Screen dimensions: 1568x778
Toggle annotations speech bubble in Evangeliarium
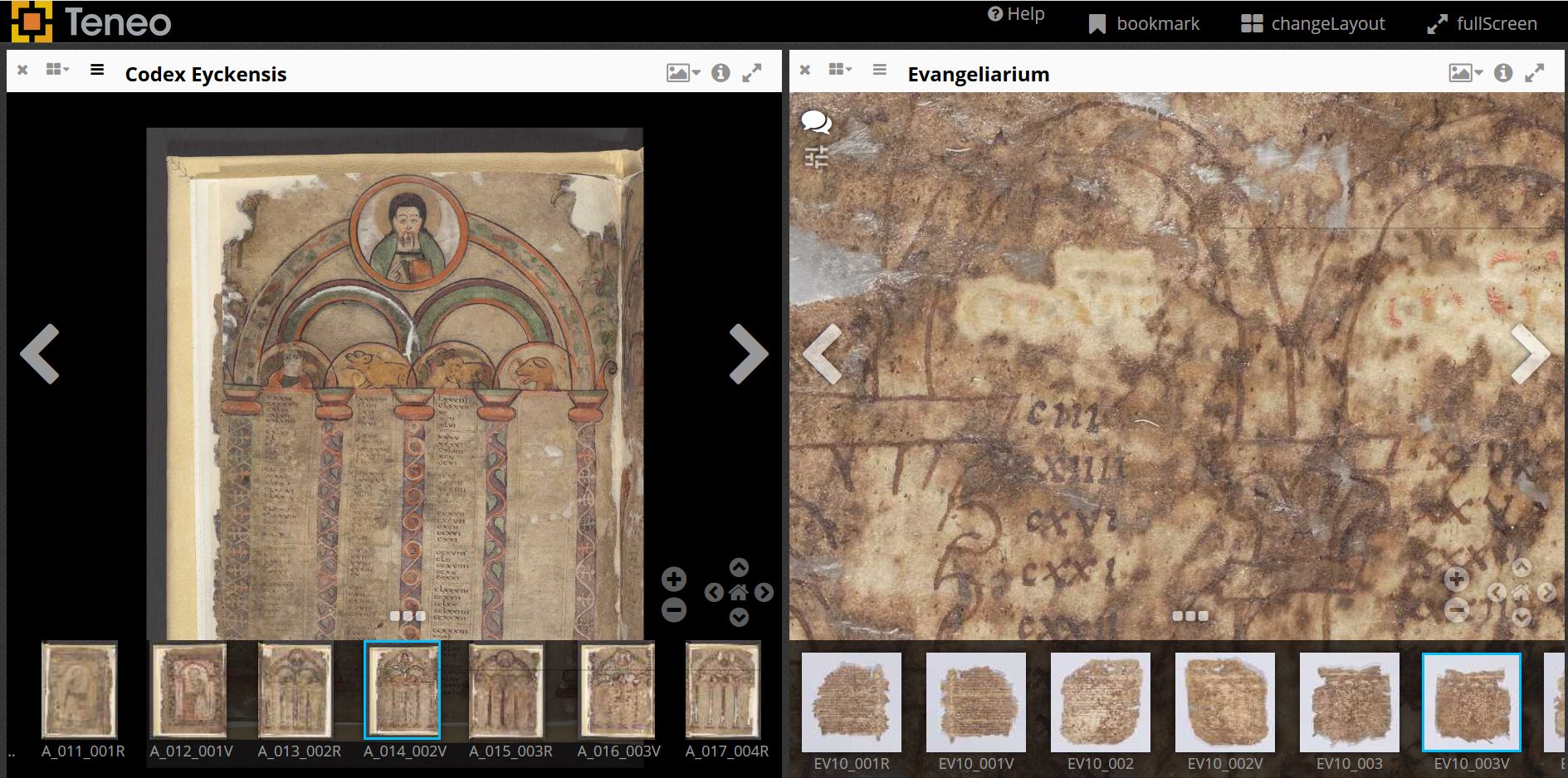pos(816,123)
